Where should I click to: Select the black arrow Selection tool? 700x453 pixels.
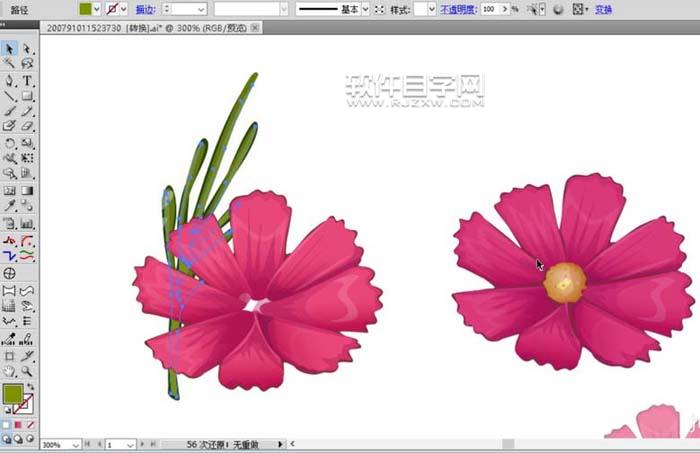tap(9, 48)
